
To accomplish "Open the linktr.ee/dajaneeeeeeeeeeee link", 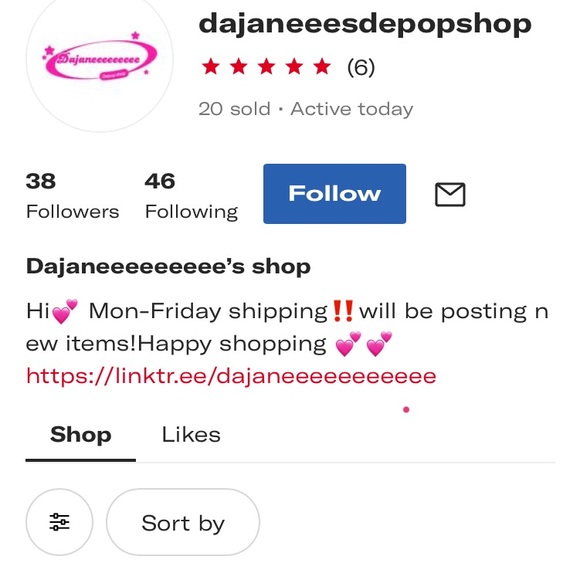I will 231,377.
